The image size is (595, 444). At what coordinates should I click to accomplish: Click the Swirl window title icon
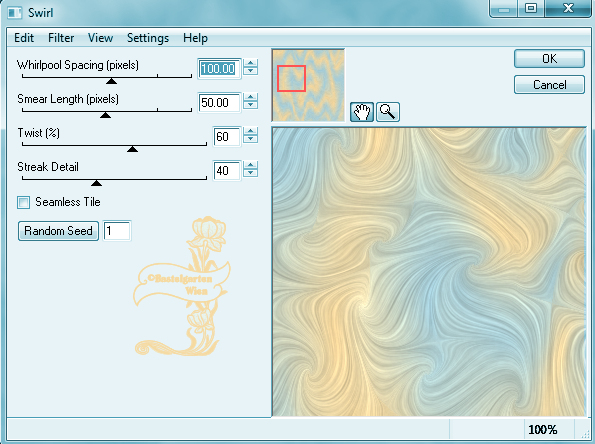15,13
